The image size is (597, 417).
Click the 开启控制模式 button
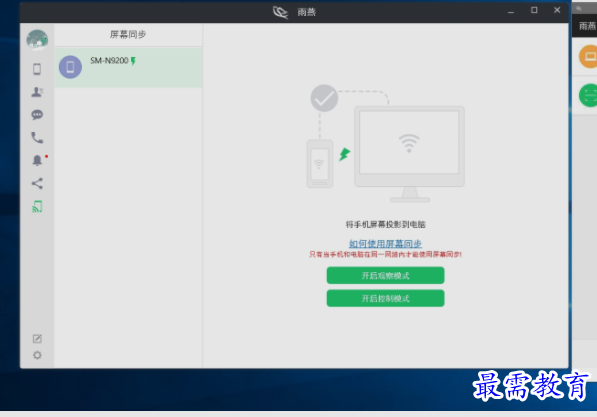[385, 298]
